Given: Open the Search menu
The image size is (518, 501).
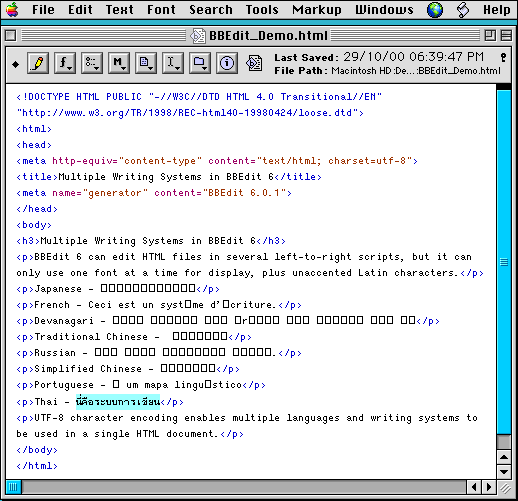Looking at the screenshot, I should [211, 10].
